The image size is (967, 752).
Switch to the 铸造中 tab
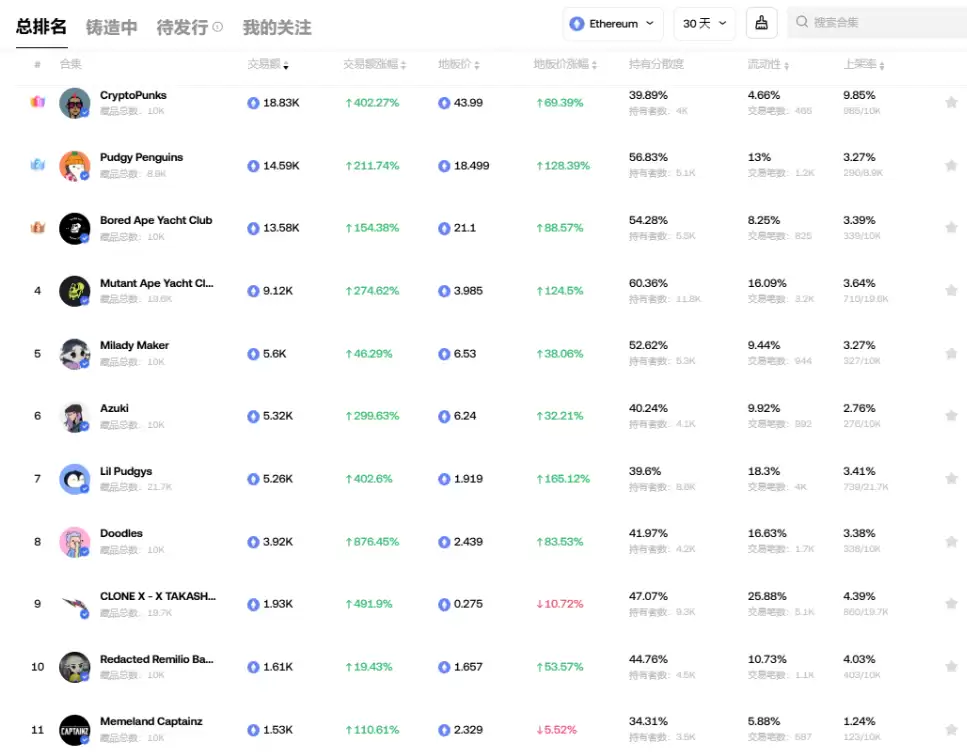click(112, 28)
